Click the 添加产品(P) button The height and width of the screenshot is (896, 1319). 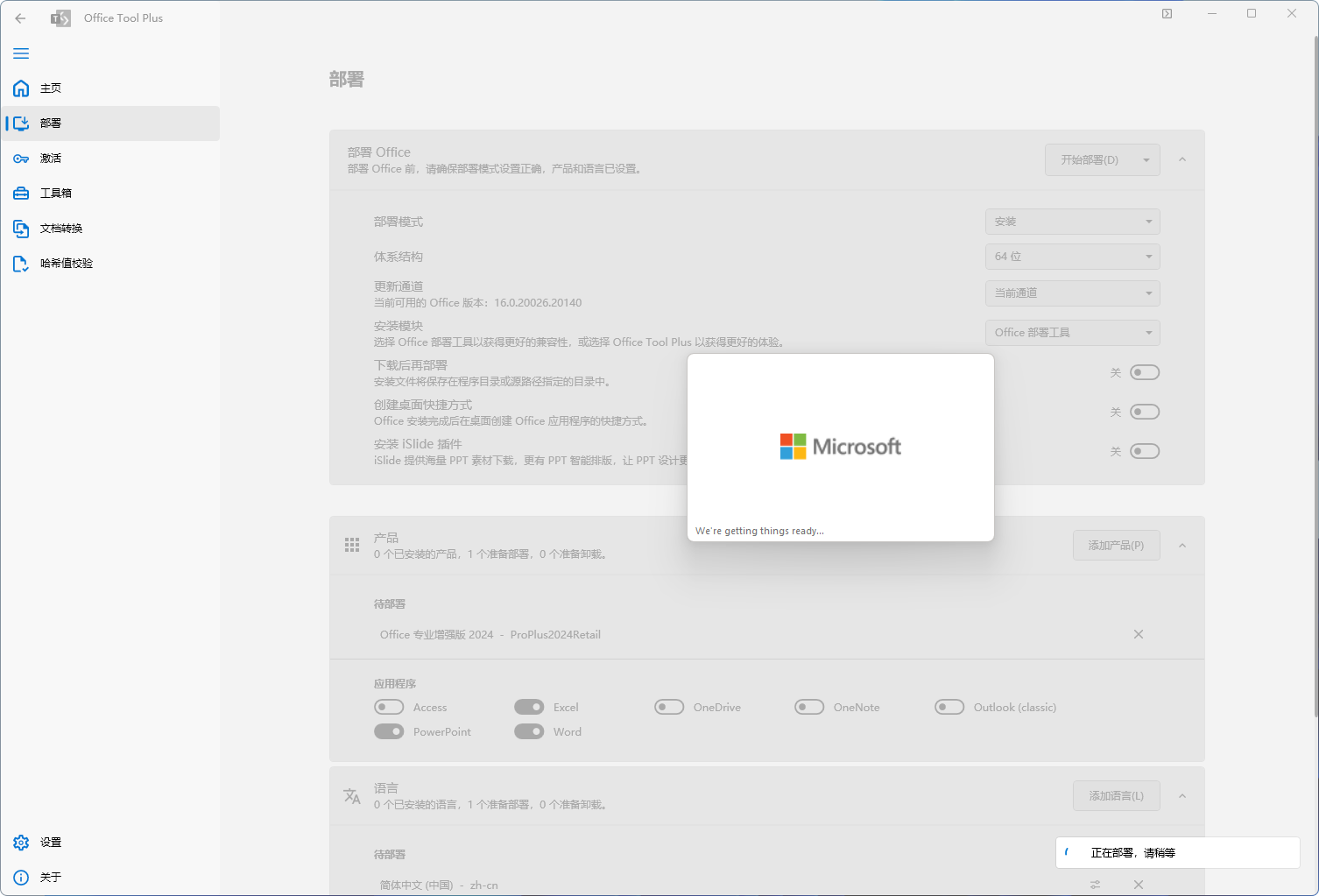(1116, 546)
